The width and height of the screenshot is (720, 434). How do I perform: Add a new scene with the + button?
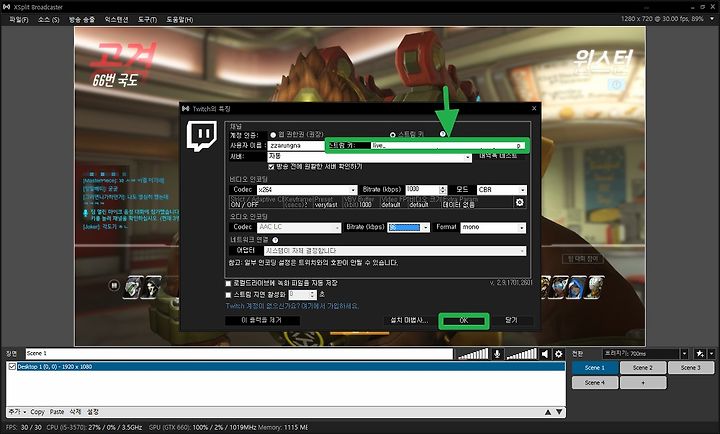point(643,383)
